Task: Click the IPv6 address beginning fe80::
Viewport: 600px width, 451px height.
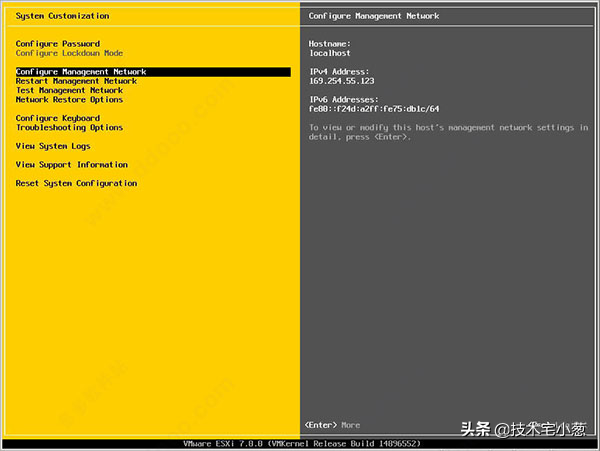Action: 374,109
